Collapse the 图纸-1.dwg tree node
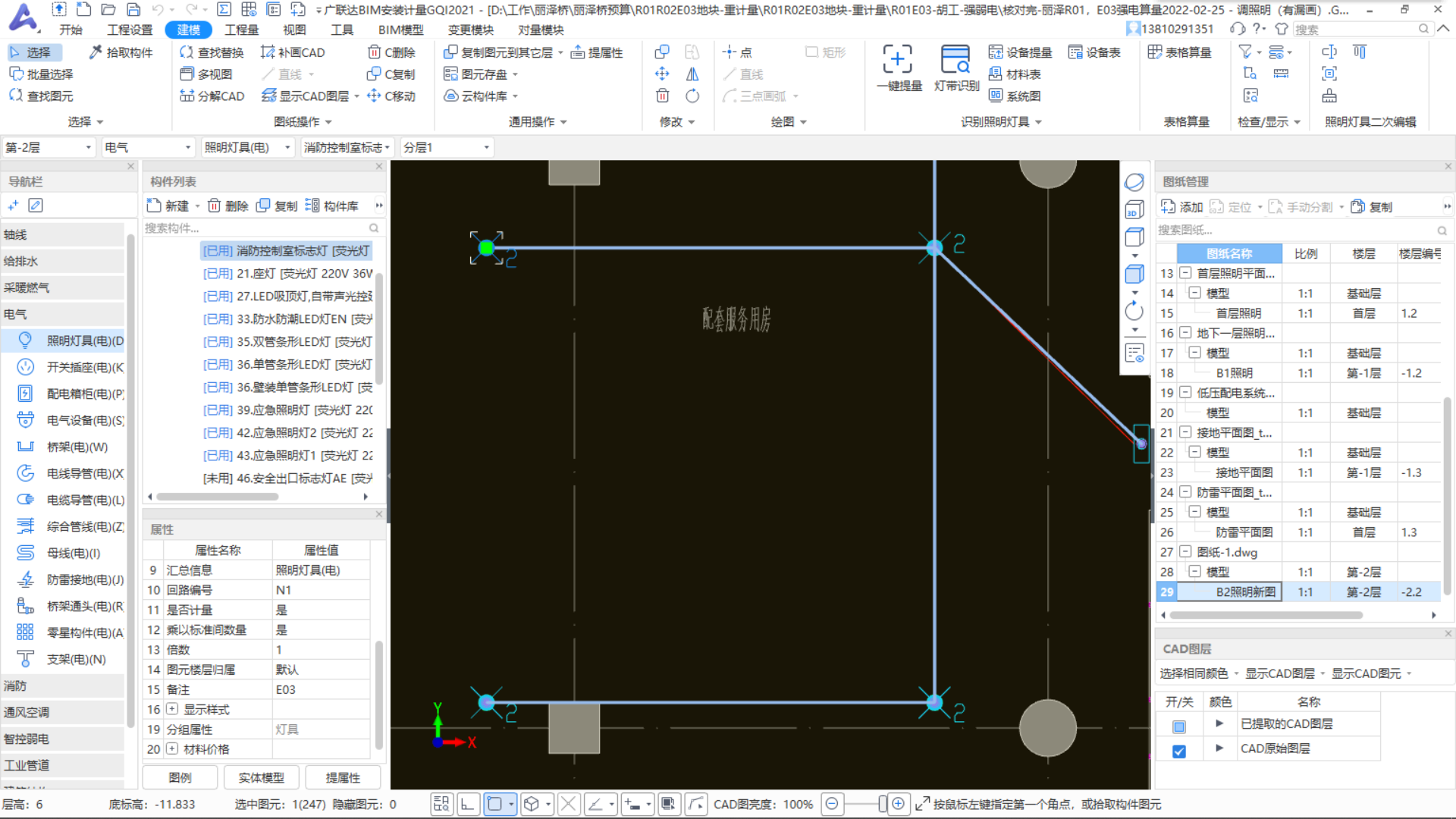 click(x=1185, y=551)
